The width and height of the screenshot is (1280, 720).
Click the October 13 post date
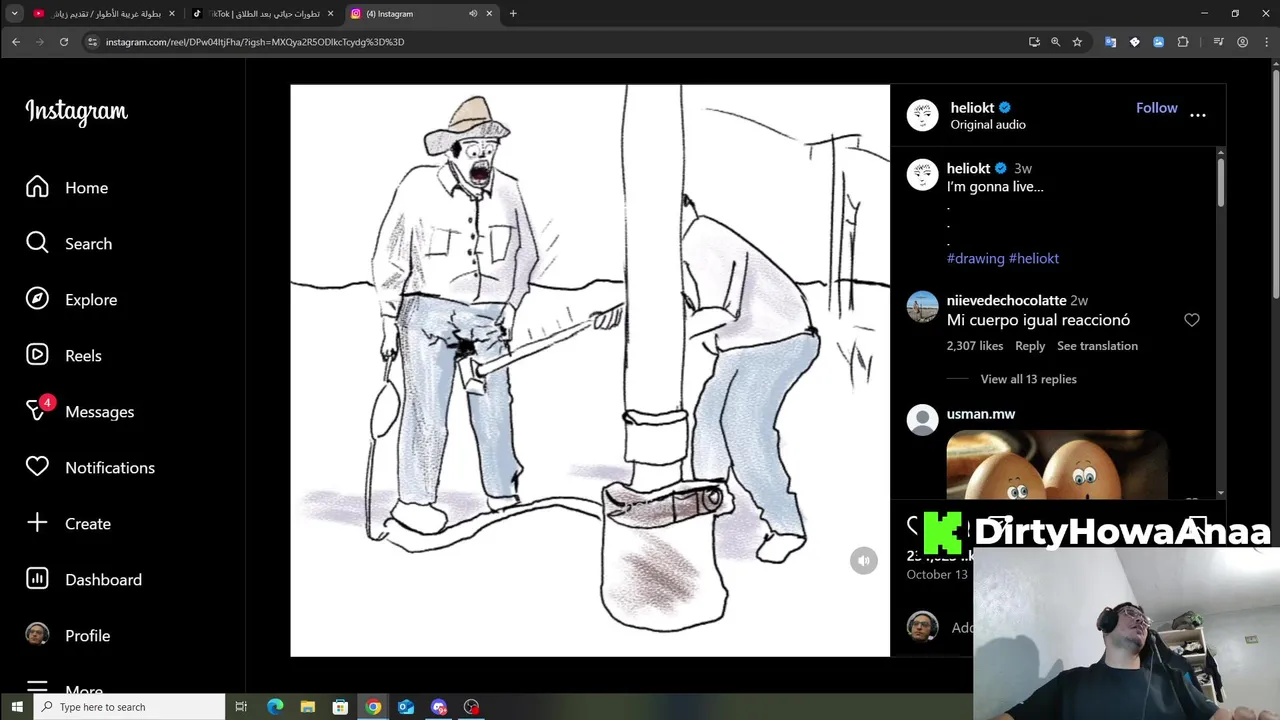click(x=937, y=575)
